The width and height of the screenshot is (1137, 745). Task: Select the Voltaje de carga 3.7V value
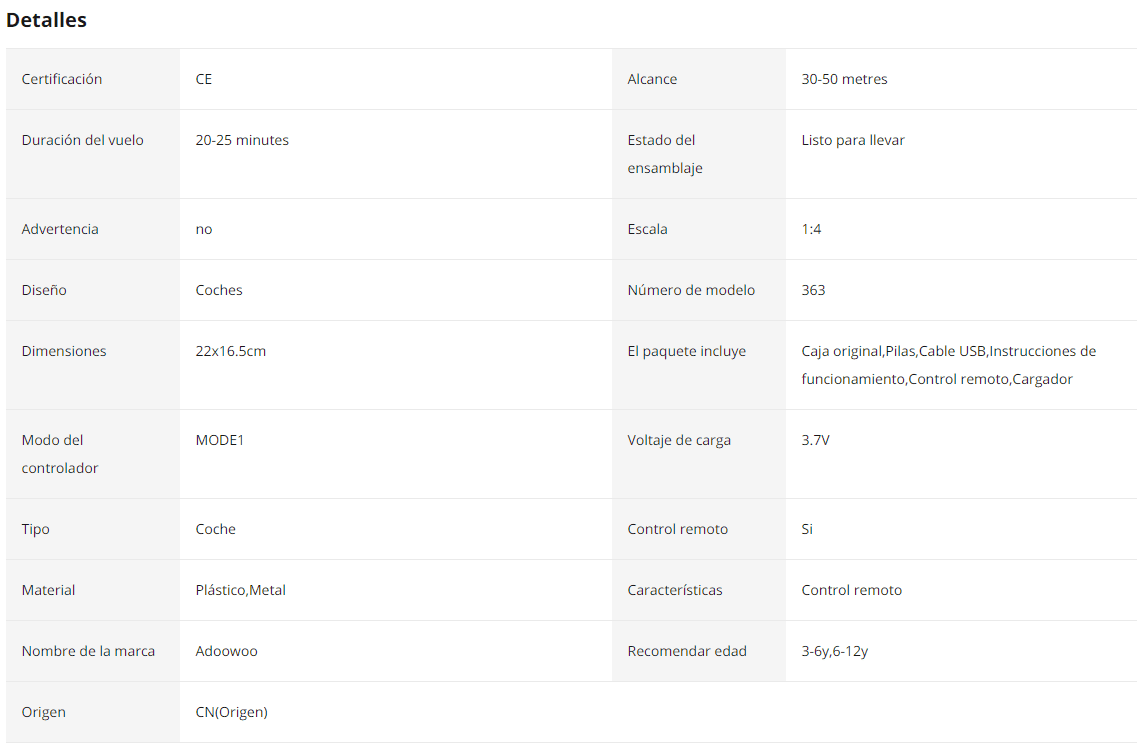(815, 440)
